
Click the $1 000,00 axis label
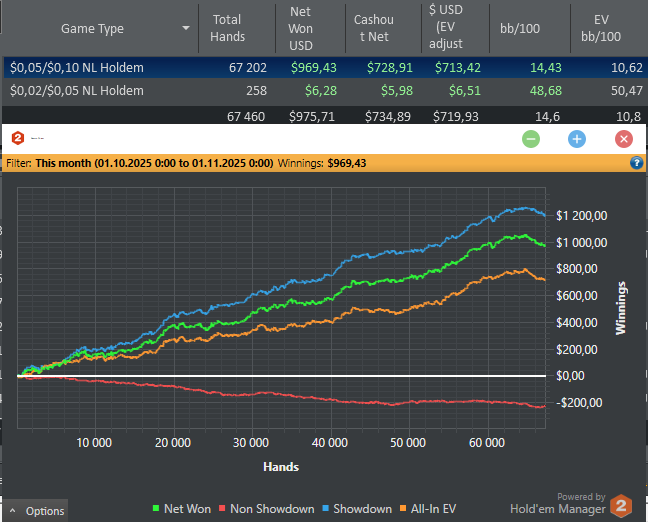point(582,242)
